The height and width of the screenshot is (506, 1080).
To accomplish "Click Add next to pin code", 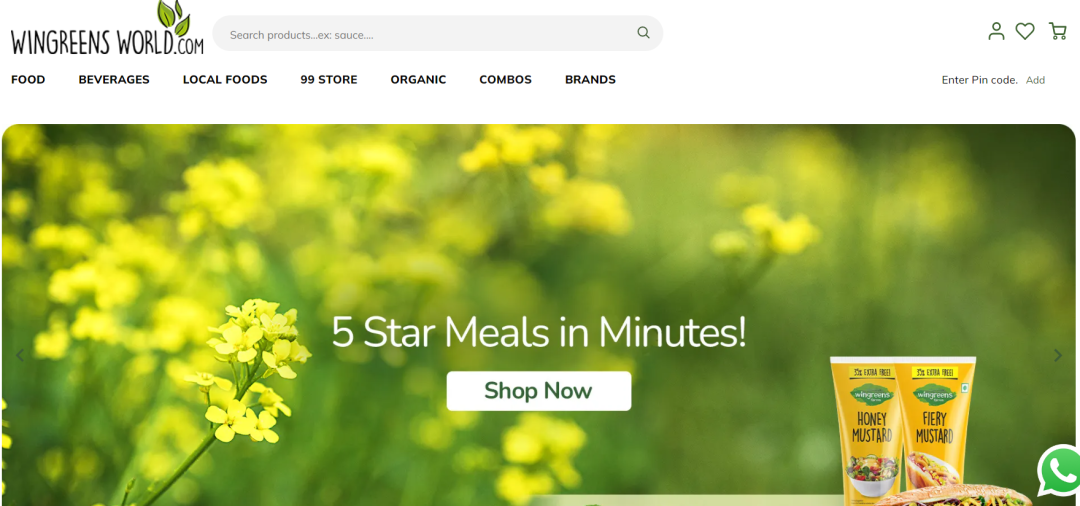I will click(x=1035, y=80).
